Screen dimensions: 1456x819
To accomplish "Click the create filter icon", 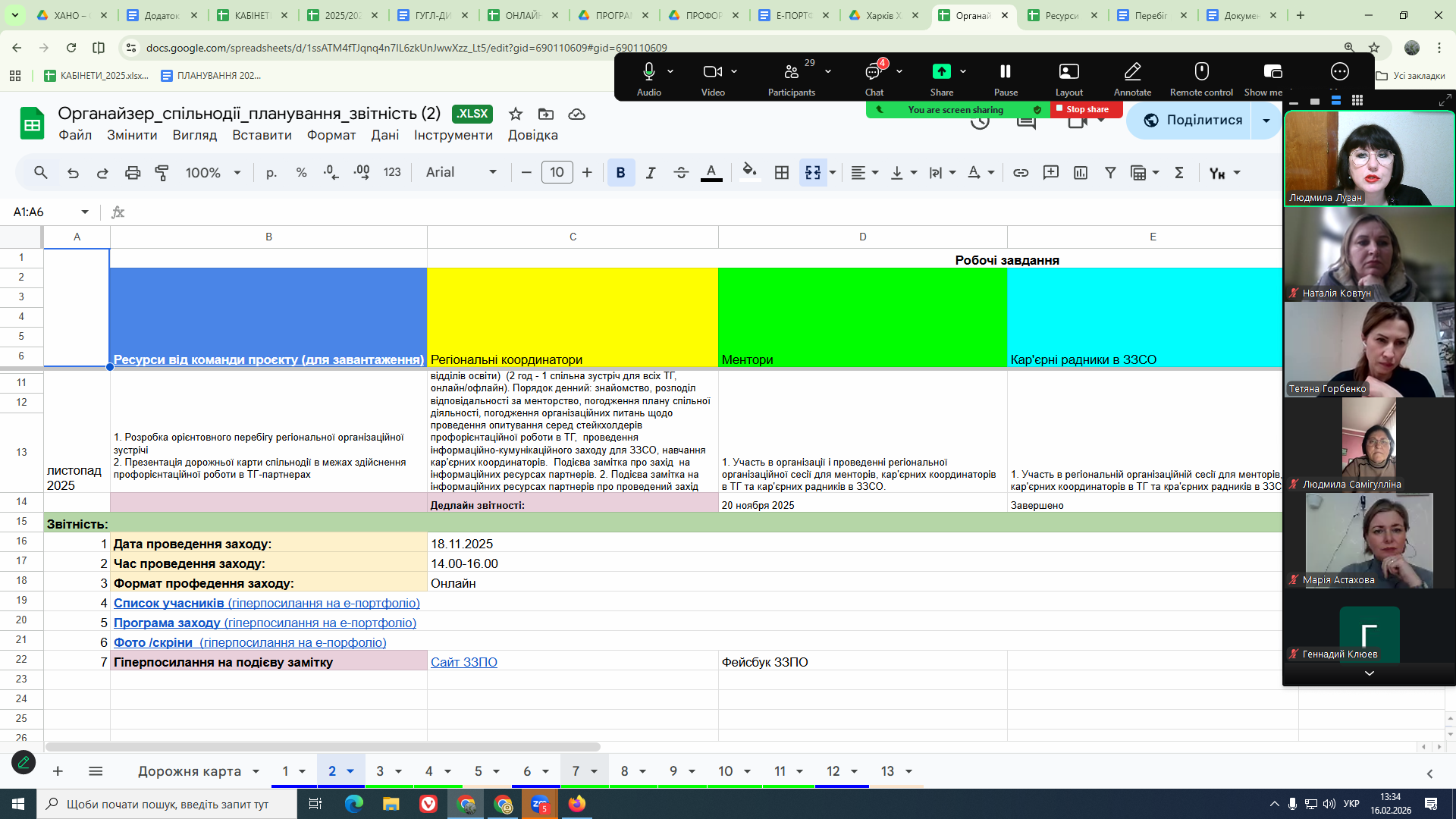I will 1110,173.
